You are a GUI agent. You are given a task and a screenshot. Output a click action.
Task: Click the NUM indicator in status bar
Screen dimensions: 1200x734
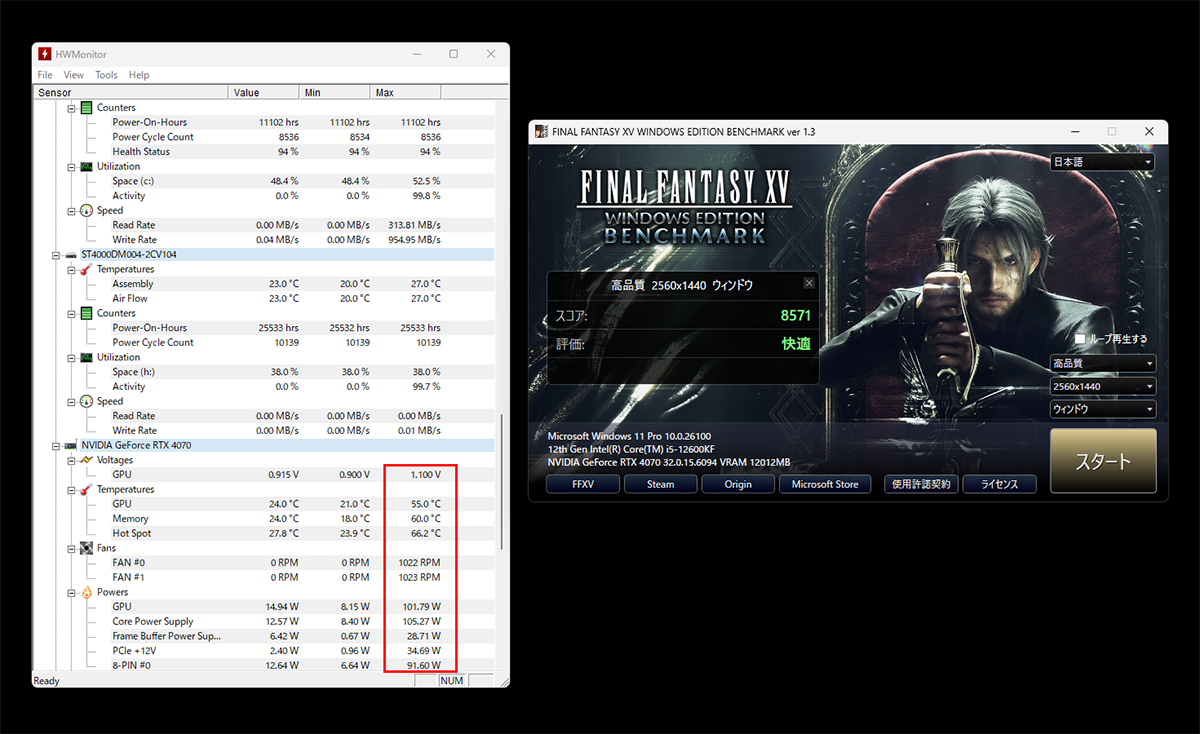(x=452, y=681)
